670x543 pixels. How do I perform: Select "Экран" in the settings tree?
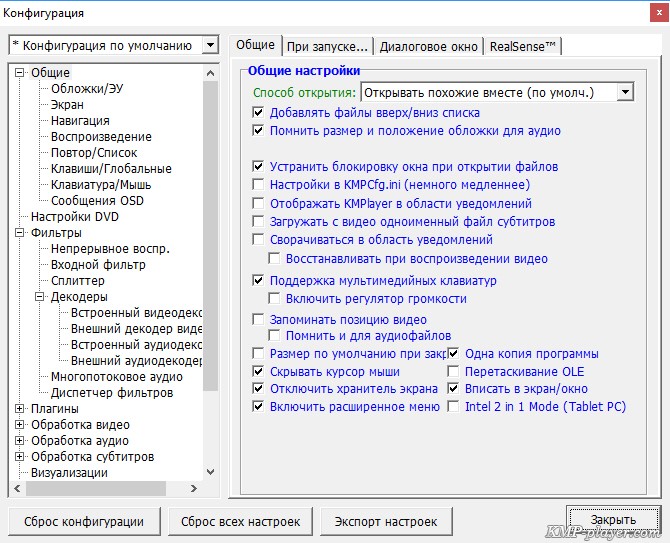[67, 105]
